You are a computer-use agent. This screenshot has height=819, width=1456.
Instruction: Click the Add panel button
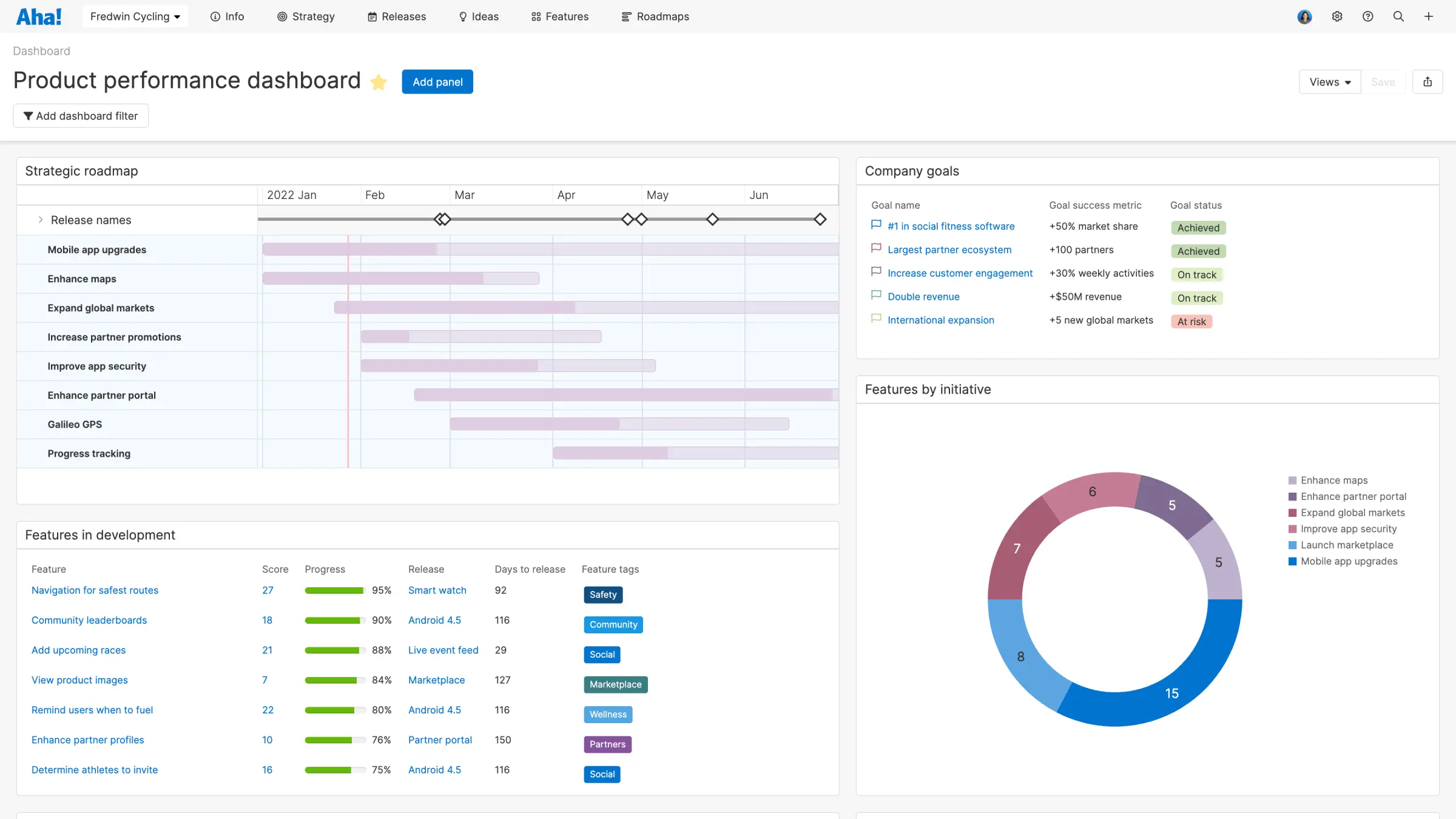[437, 82]
